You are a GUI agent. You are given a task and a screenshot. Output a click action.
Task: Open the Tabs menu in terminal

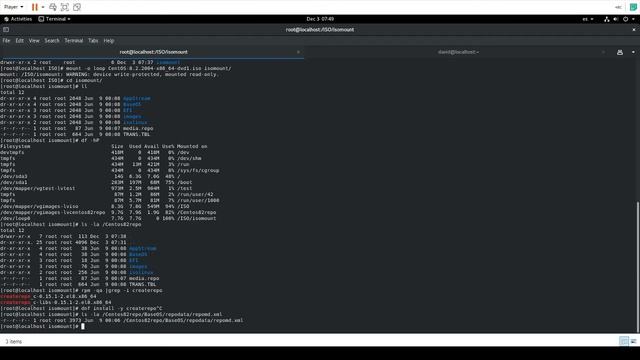(93, 40)
